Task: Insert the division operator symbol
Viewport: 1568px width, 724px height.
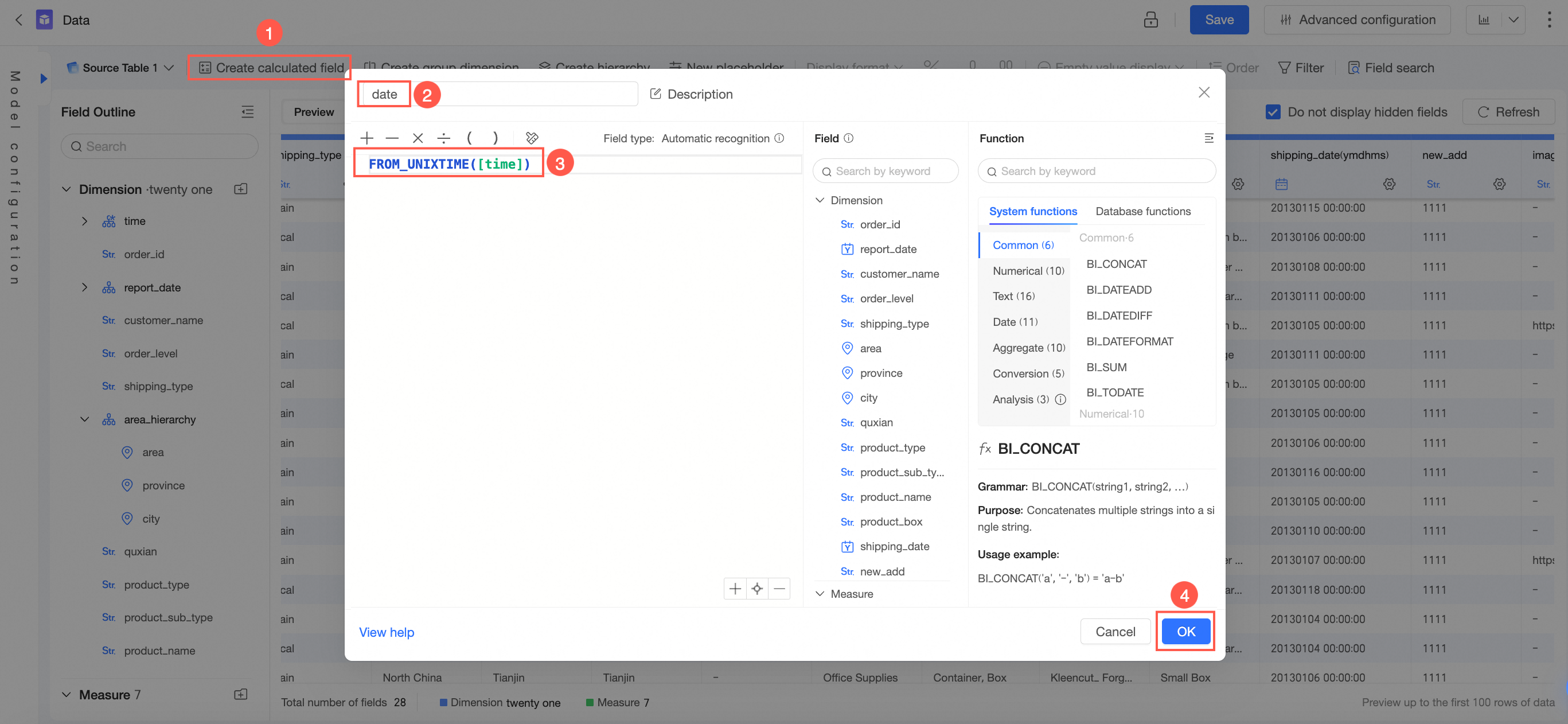Action: coord(444,138)
